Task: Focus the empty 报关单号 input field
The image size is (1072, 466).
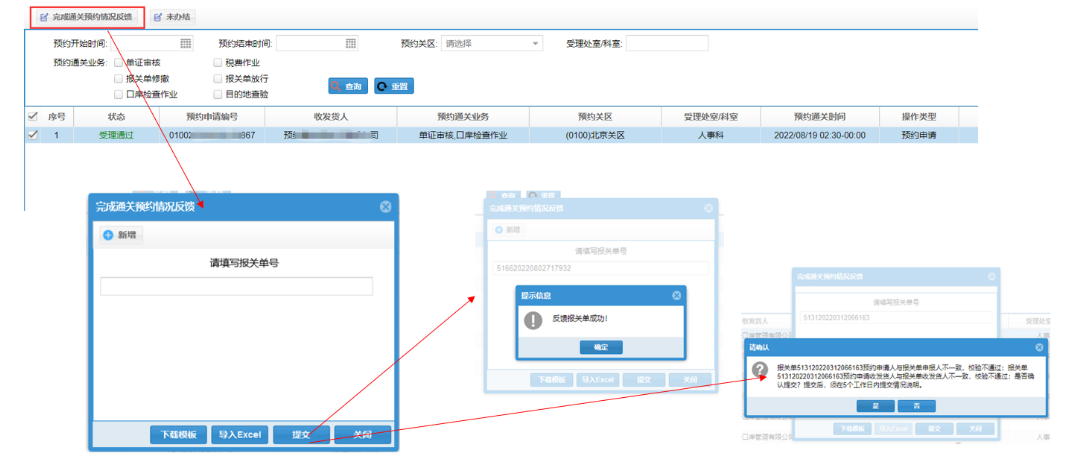Action: pos(237,286)
